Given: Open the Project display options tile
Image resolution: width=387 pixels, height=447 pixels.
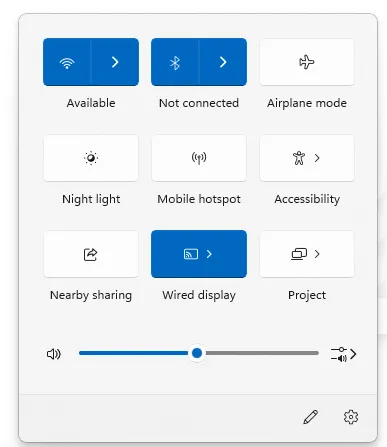Looking at the screenshot, I should pos(307,254).
